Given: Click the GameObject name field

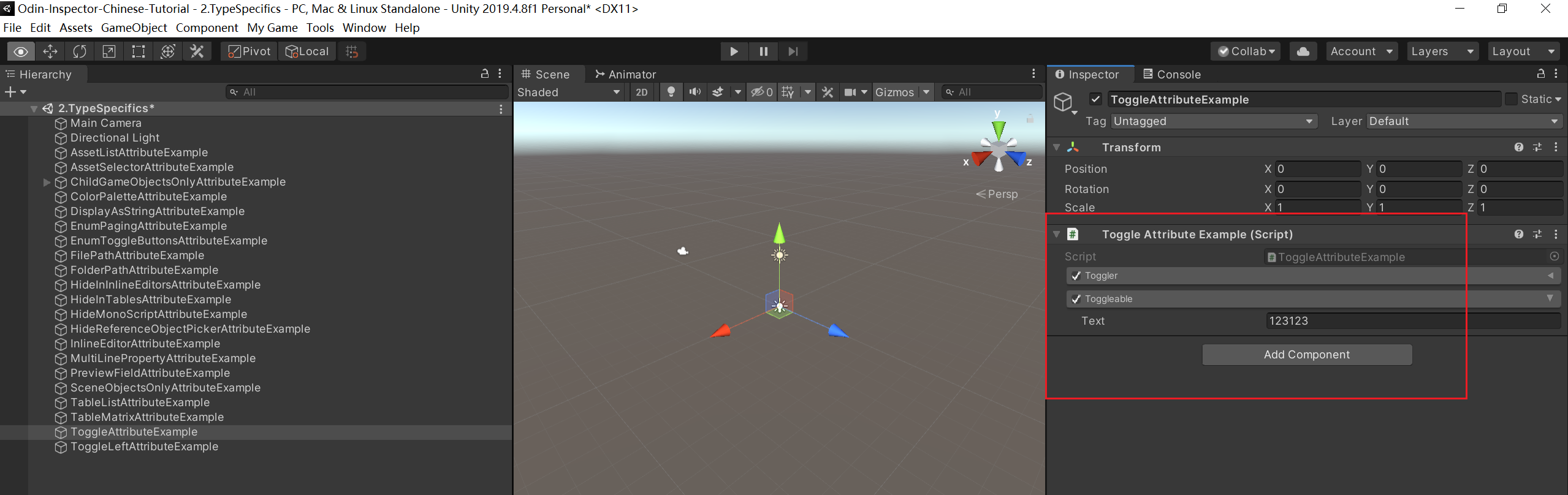Looking at the screenshot, I should [x=1304, y=99].
